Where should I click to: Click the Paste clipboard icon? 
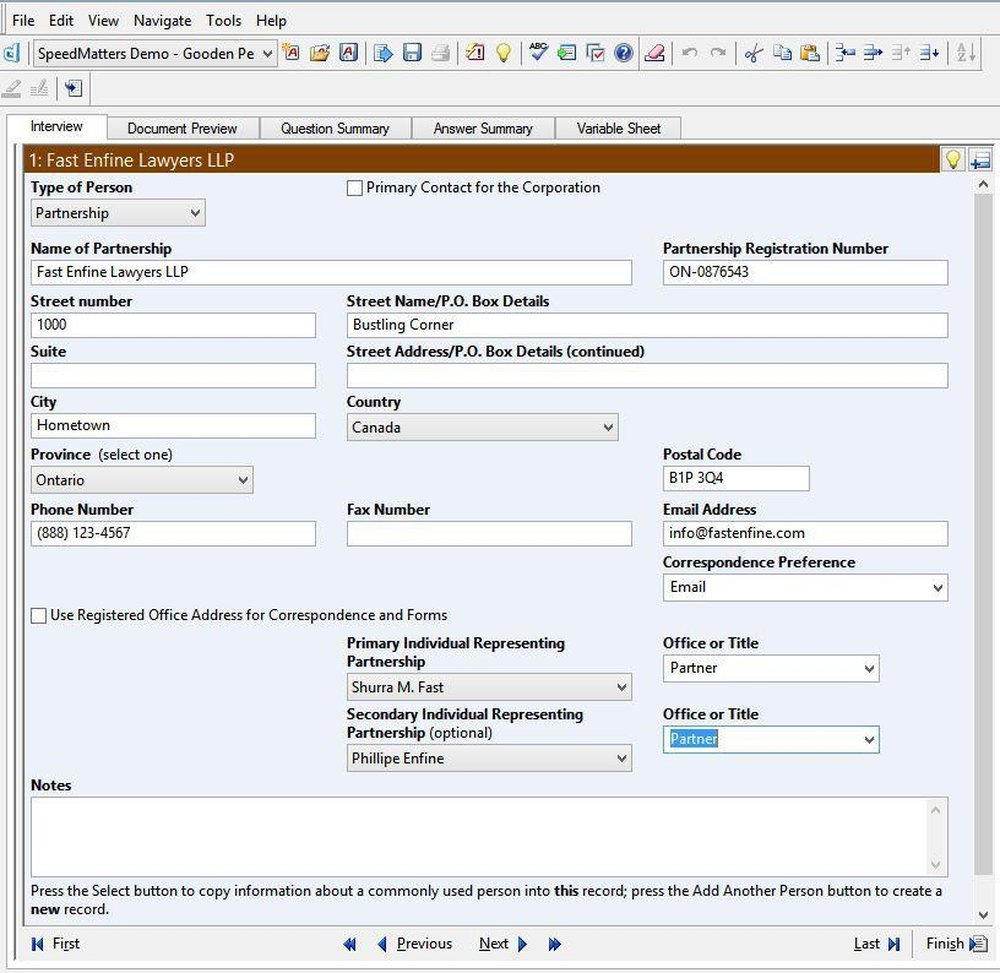tap(810, 53)
